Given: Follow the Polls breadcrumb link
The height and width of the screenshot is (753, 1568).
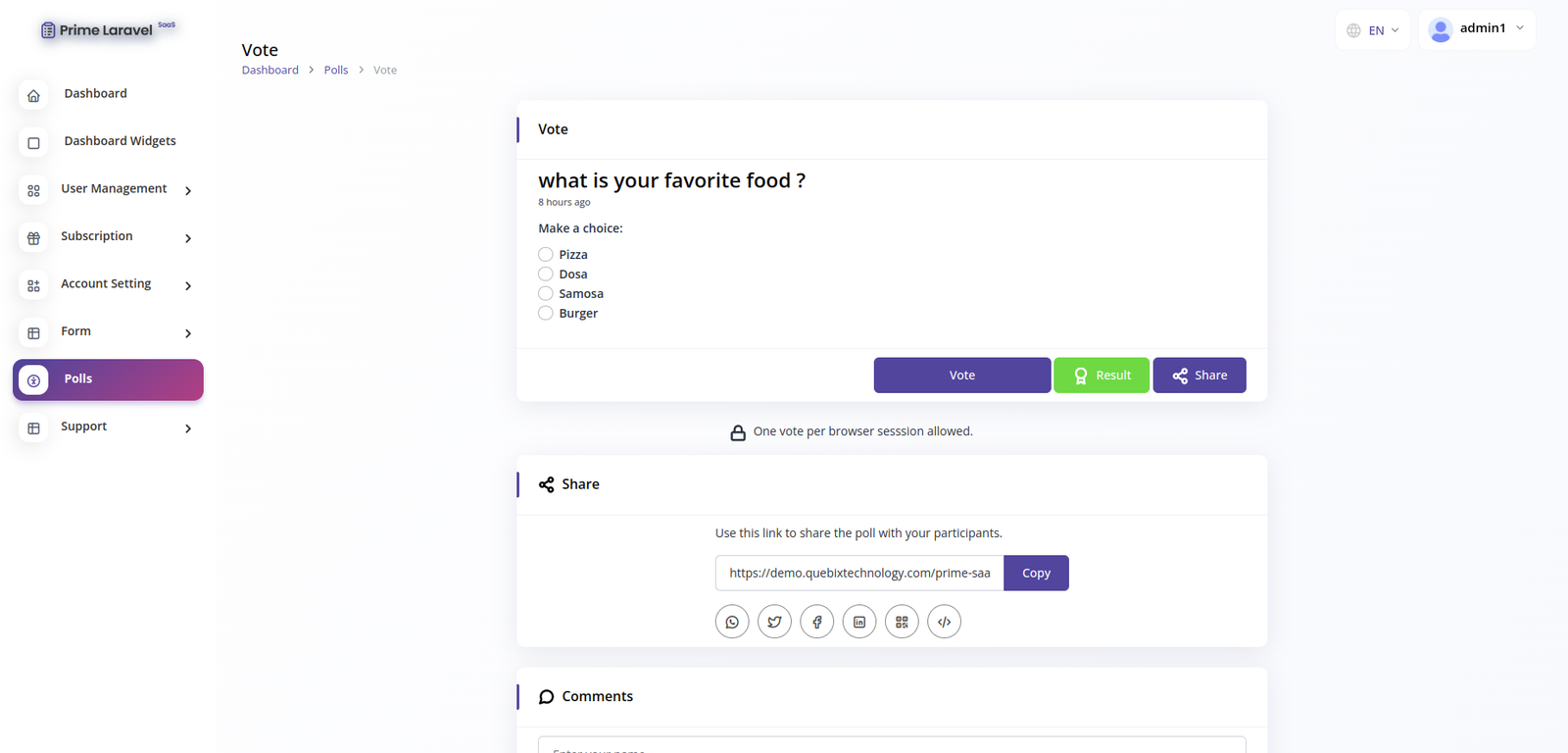Looking at the screenshot, I should pyautogui.click(x=336, y=71).
